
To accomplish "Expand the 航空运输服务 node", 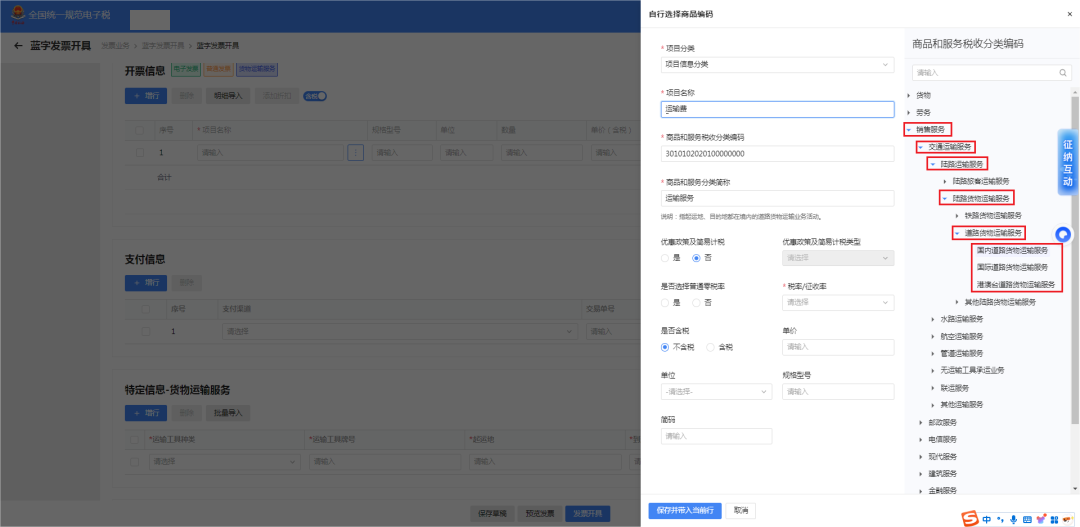I will click(x=933, y=336).
